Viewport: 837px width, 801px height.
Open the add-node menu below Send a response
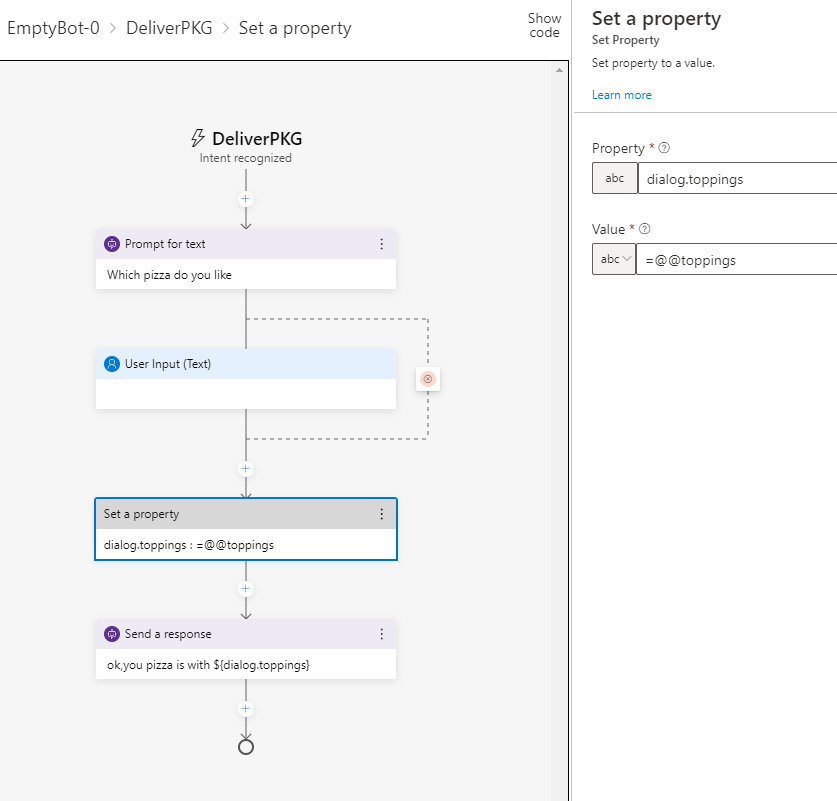click(245, 708)
